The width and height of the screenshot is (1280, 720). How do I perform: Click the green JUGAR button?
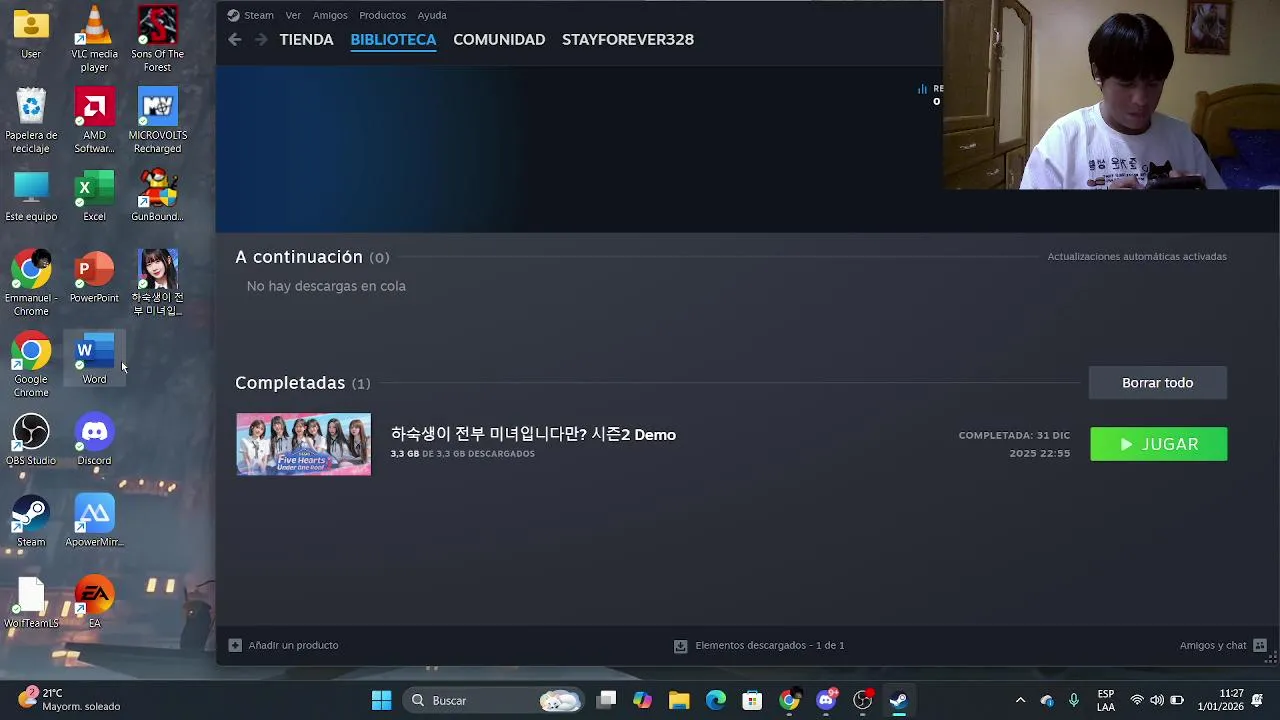(x=1158, y=444)
